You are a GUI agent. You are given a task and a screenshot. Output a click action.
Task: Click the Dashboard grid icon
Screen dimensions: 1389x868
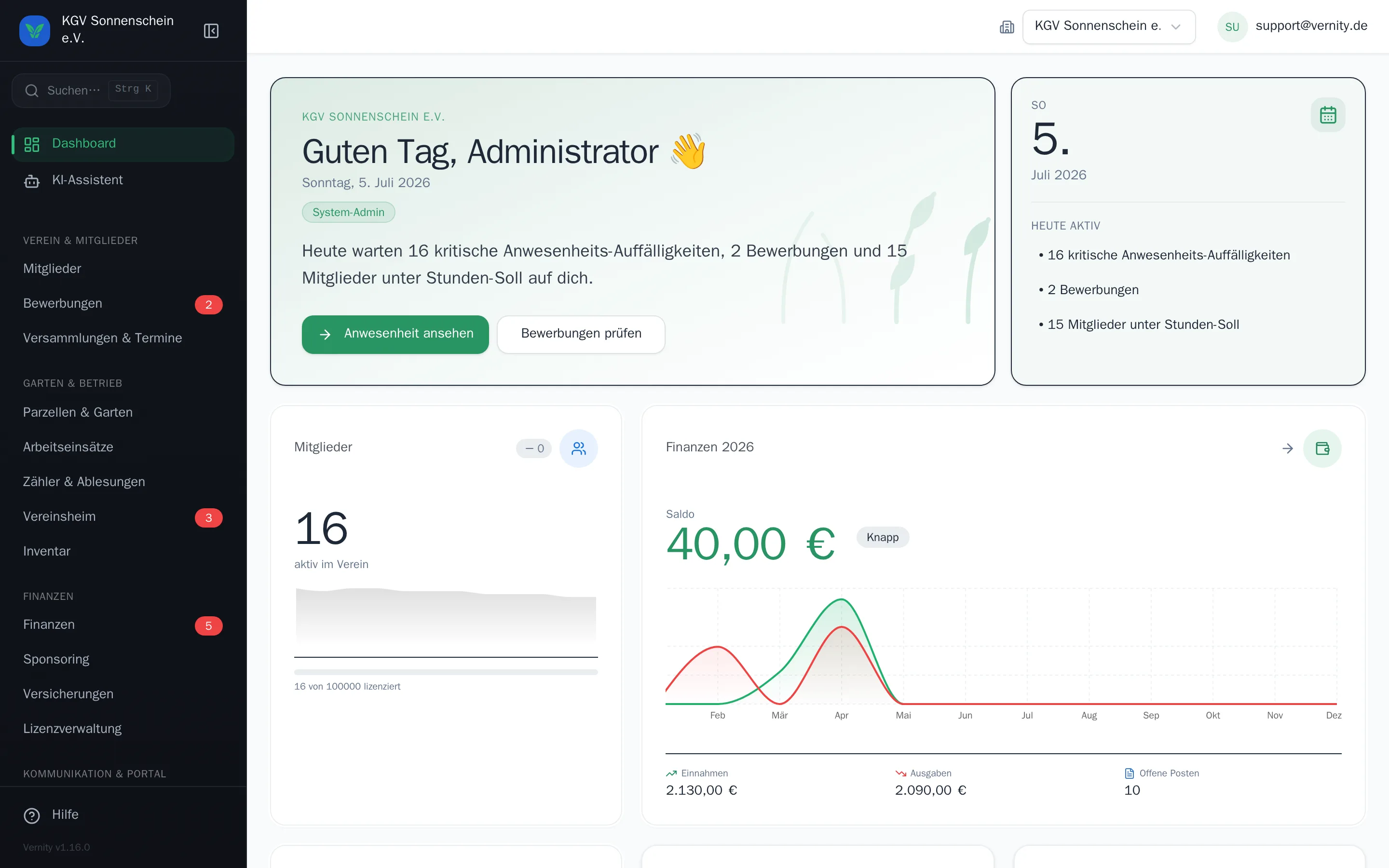[x=31, y=144]
